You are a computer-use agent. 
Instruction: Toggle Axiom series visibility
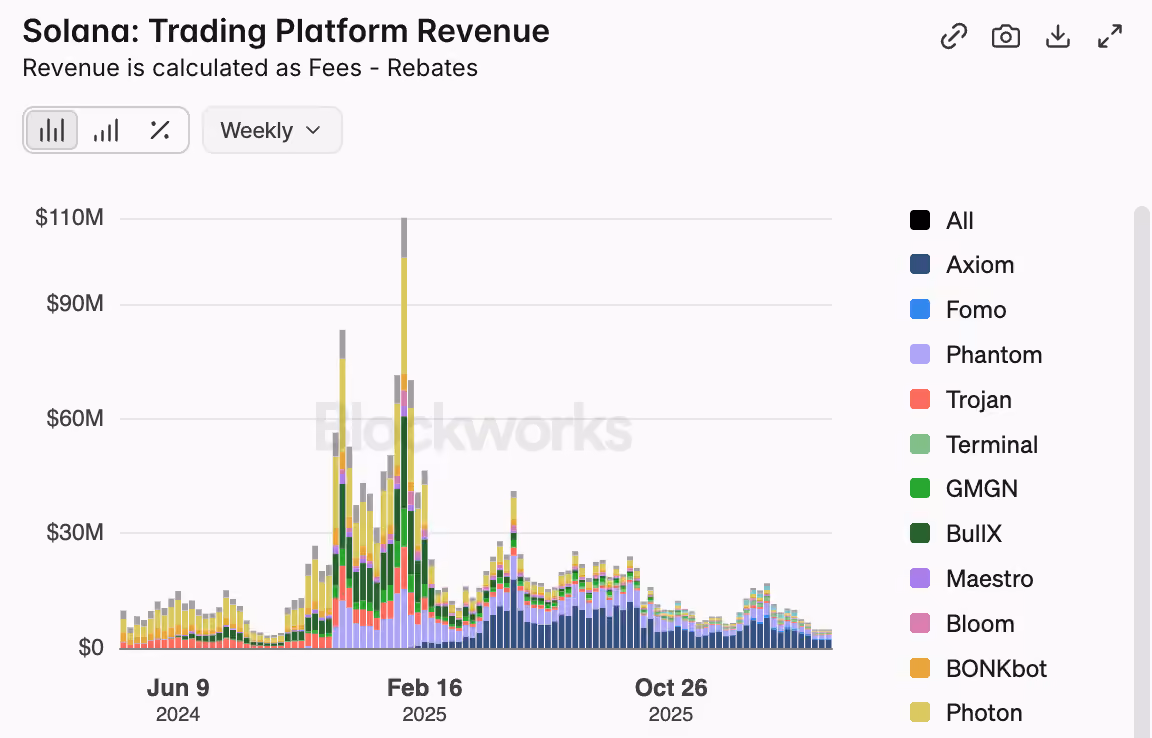tap(962, 265)
